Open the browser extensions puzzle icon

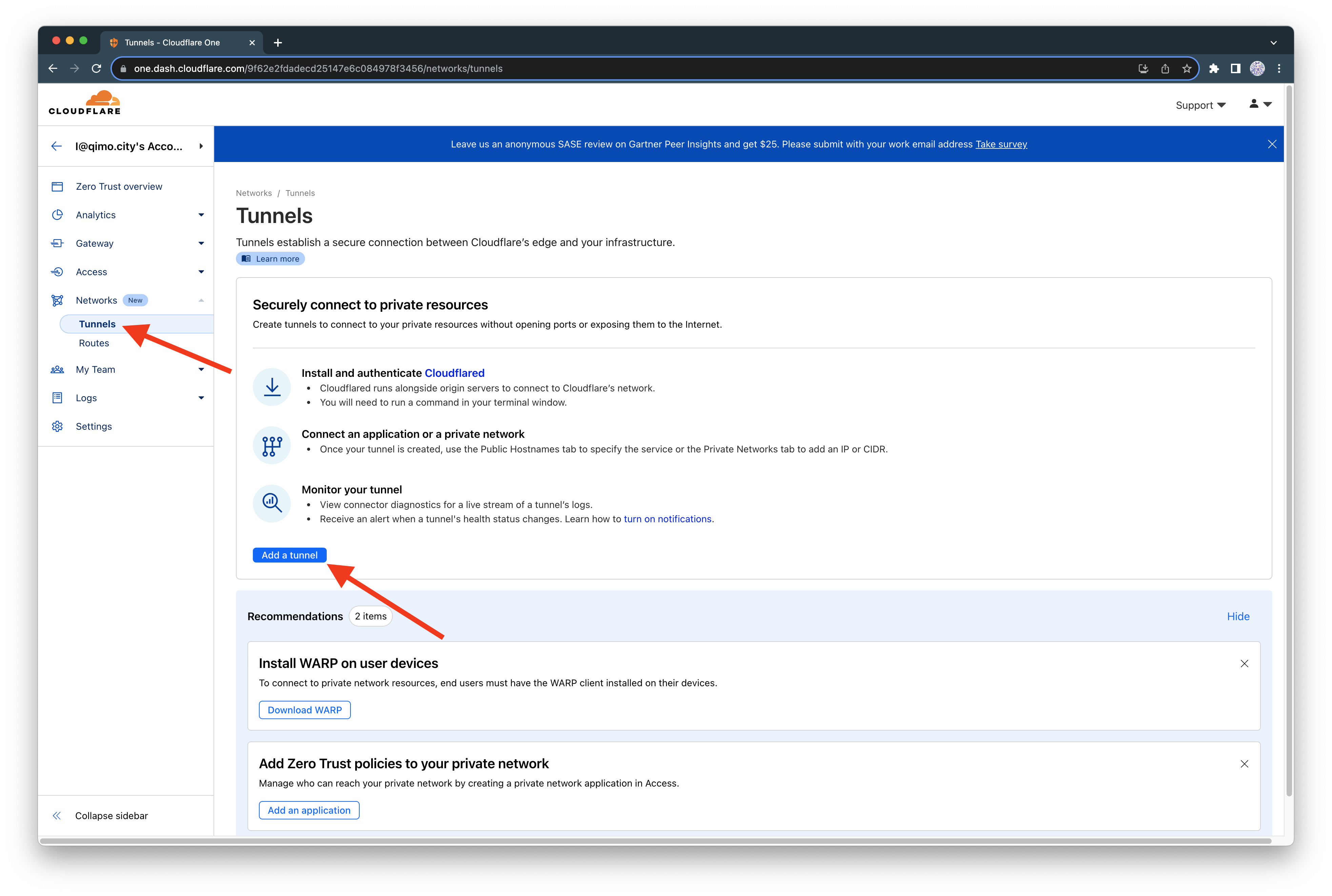pos(1214,68)
